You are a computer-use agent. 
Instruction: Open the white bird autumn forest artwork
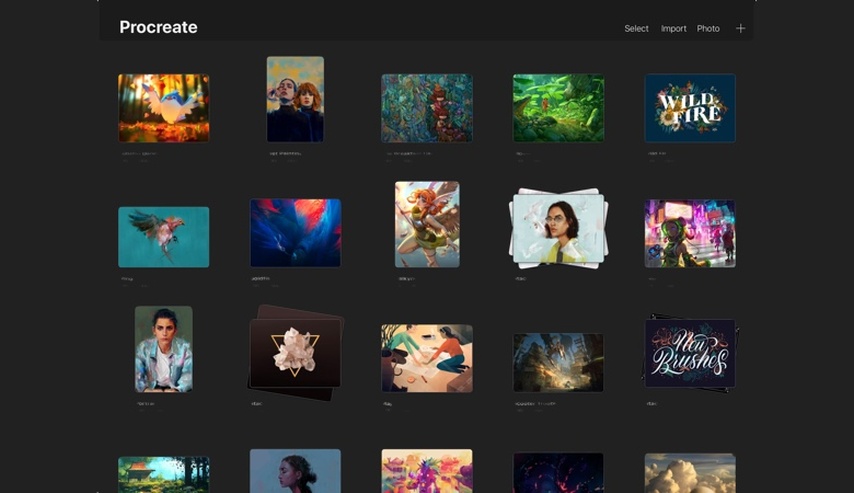(163, 108)
